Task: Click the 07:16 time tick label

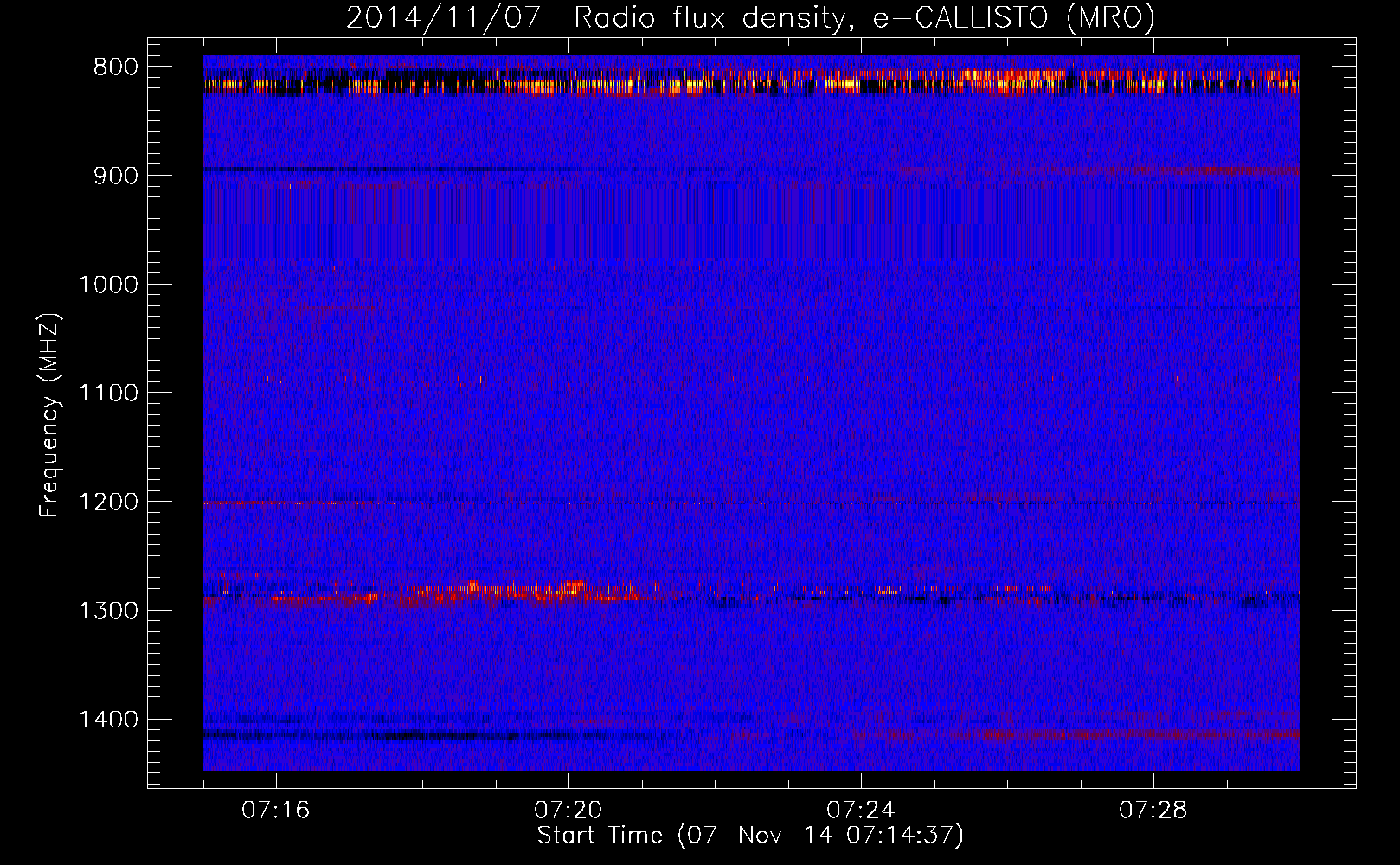Action: [x=276, y=811]
